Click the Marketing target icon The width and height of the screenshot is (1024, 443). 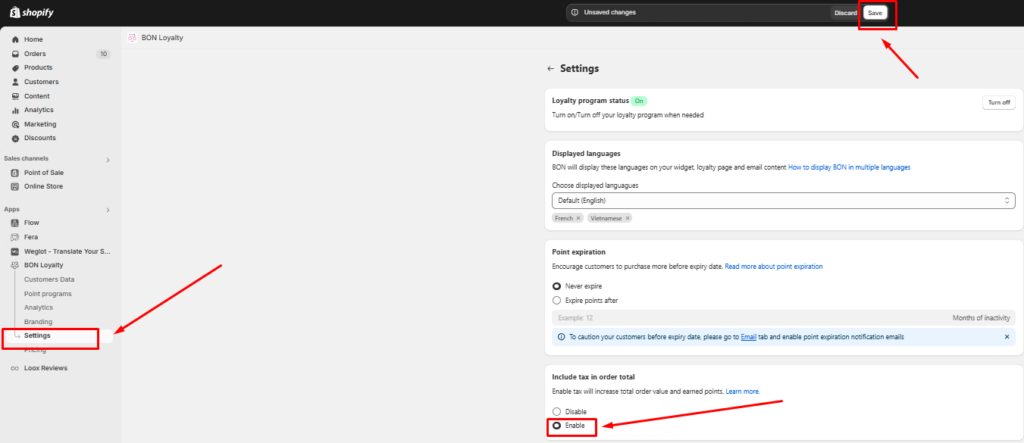[x=15, y=124]
